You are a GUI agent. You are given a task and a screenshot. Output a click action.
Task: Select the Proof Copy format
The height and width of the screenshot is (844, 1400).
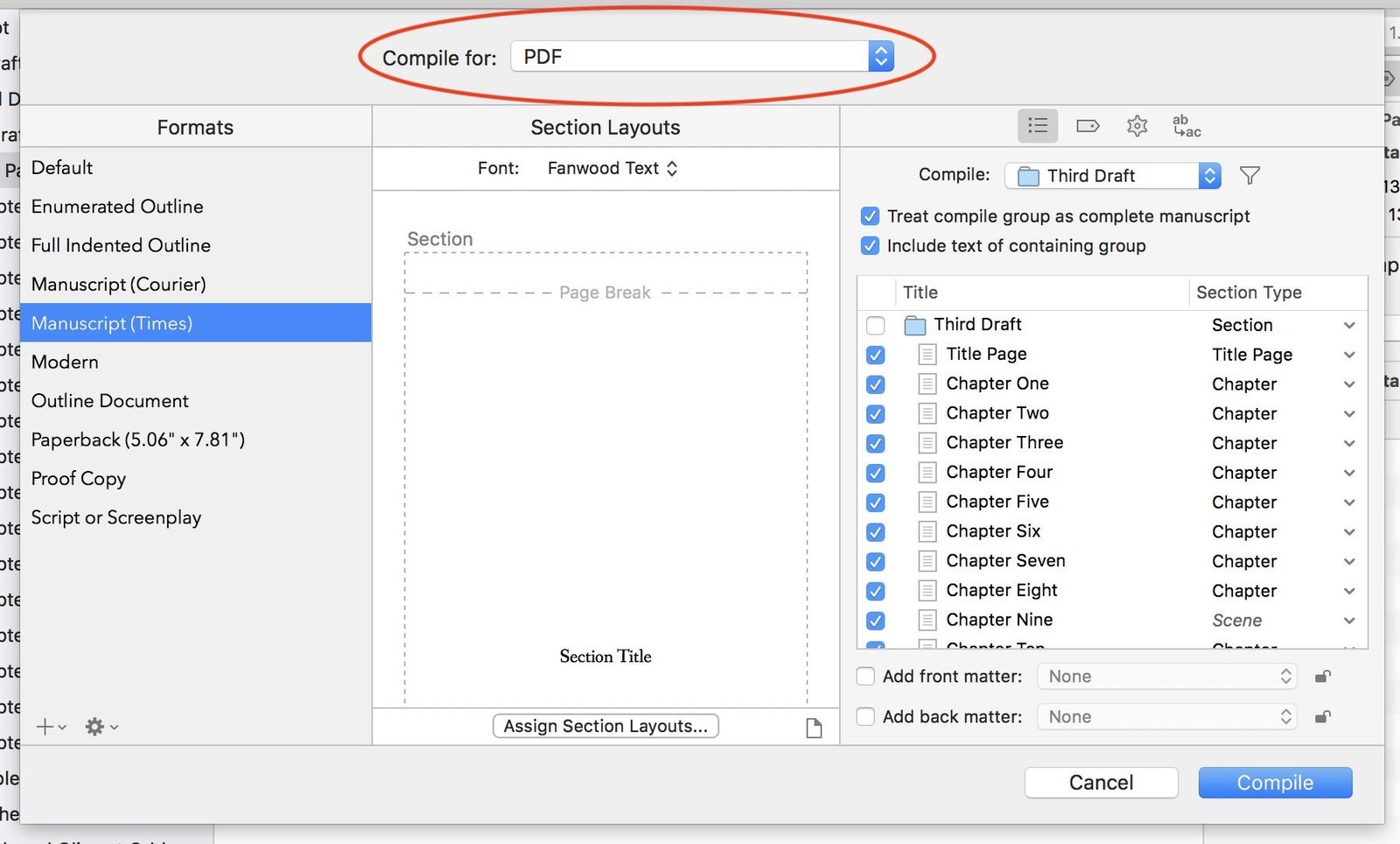click(x=78, y=478)
